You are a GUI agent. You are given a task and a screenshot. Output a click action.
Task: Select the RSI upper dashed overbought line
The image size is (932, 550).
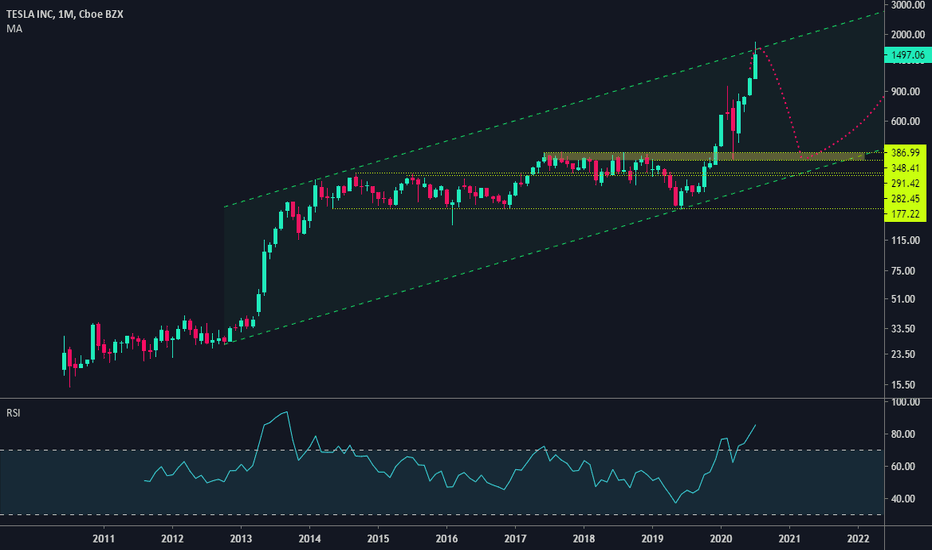[442, 450]
